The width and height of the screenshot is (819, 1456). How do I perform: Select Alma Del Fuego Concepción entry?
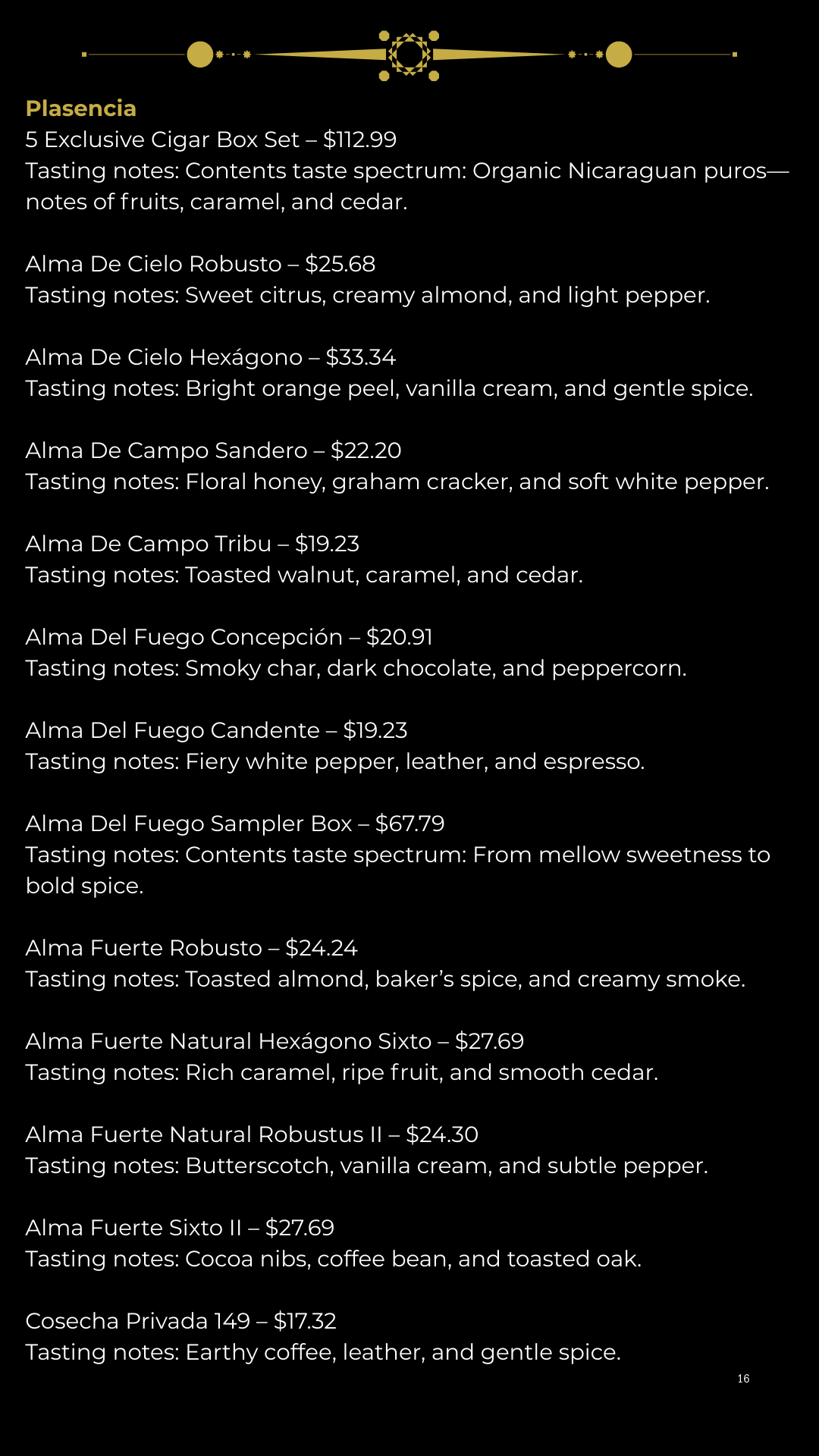pyautogui.click(x=229, y=637)
